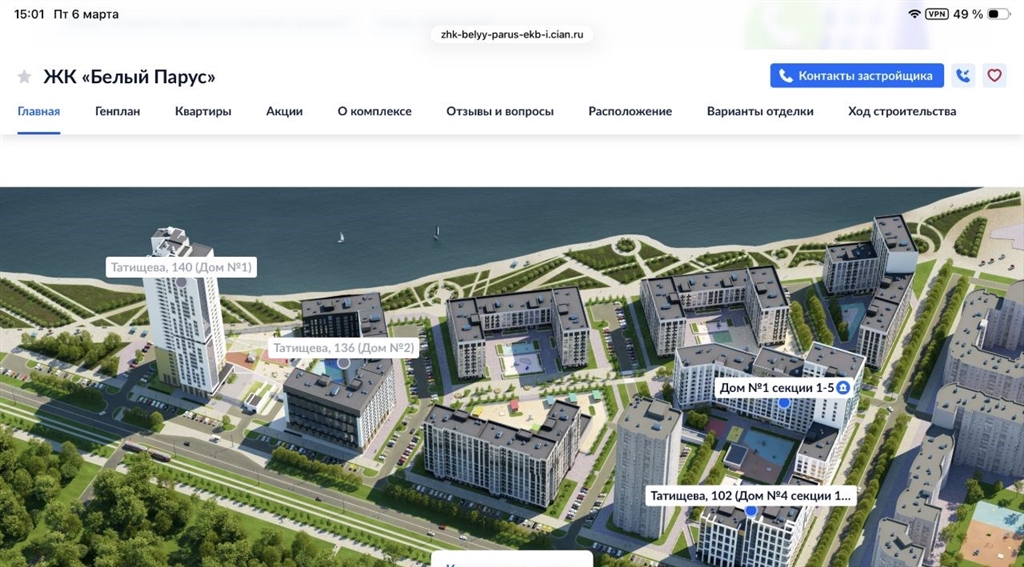Click the blue map dot under Татищева, 102 label
1024x567 pixels.
pyautogui.click(x=751, y=511)
